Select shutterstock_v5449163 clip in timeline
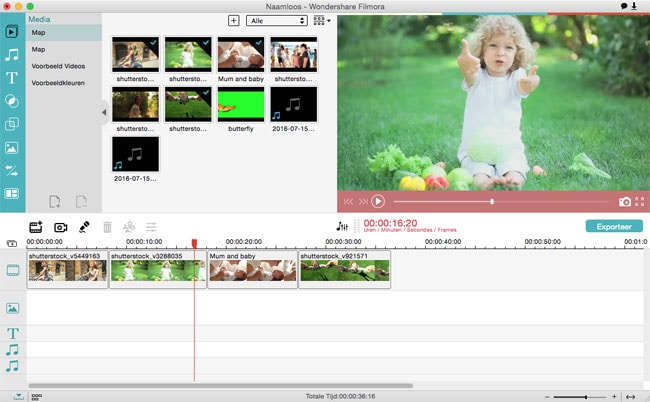650x402 pixels. pos(67,269)
